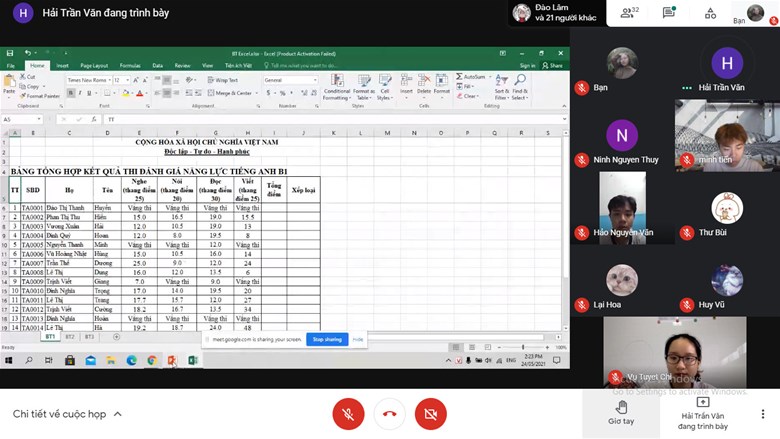Toggle Wrap Text in Alignment group
This screenshot has width=780, height=439.
pos(222,80)
